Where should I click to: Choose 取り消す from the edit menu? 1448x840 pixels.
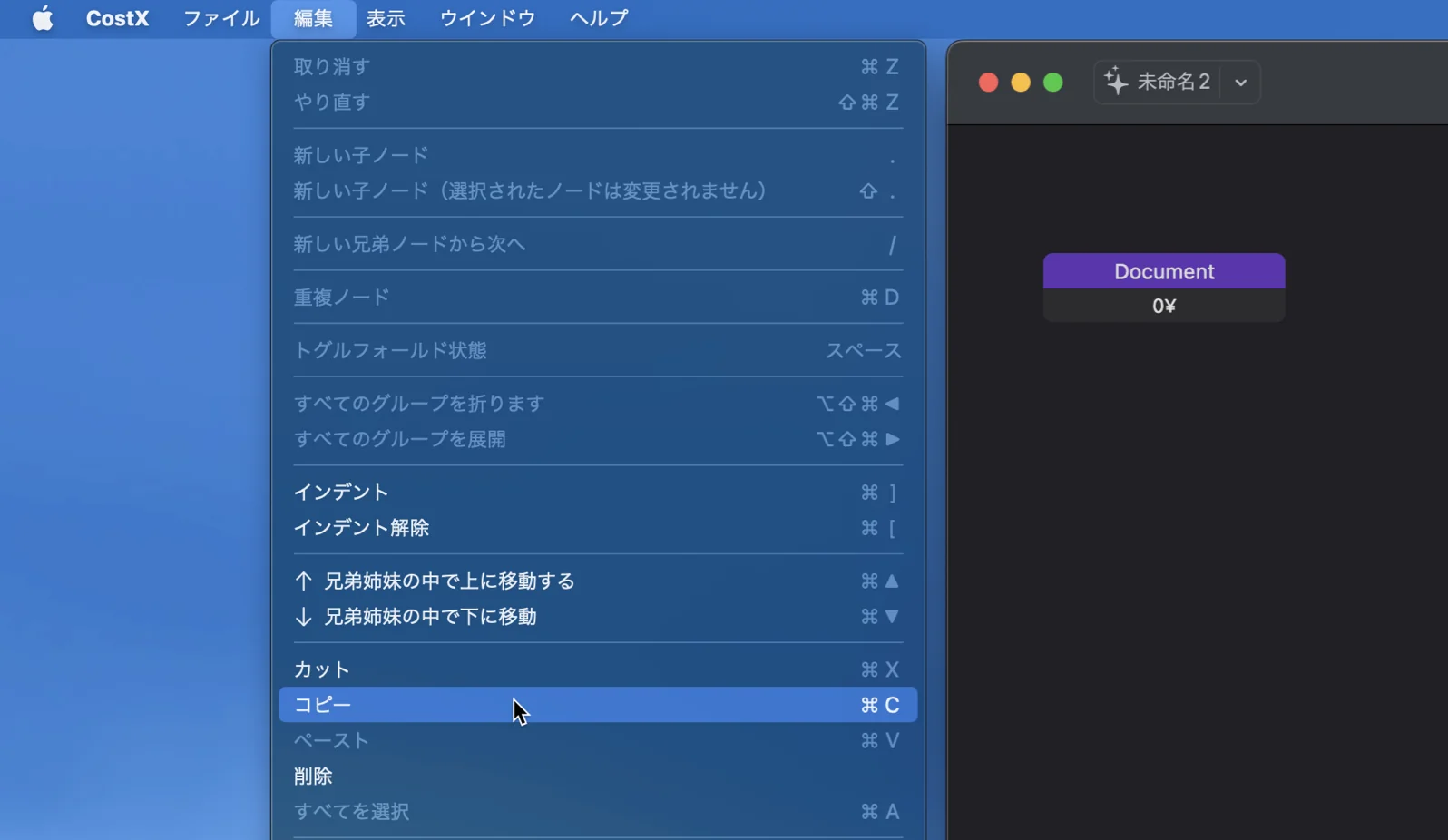coord(598,66)
